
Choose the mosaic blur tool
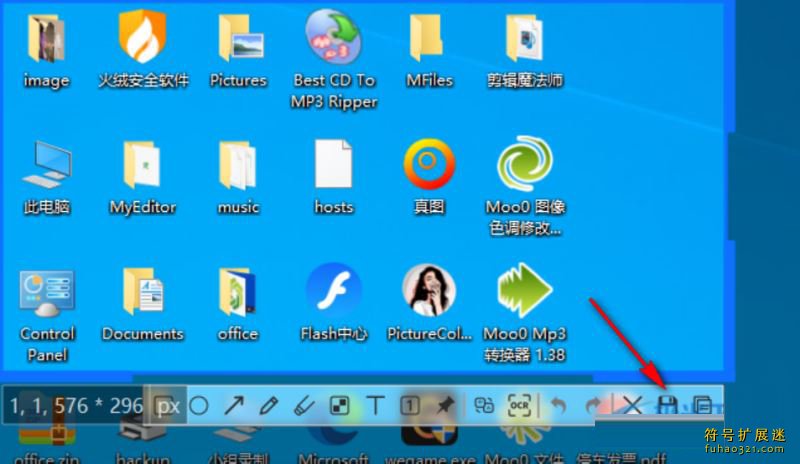(340, 405)
